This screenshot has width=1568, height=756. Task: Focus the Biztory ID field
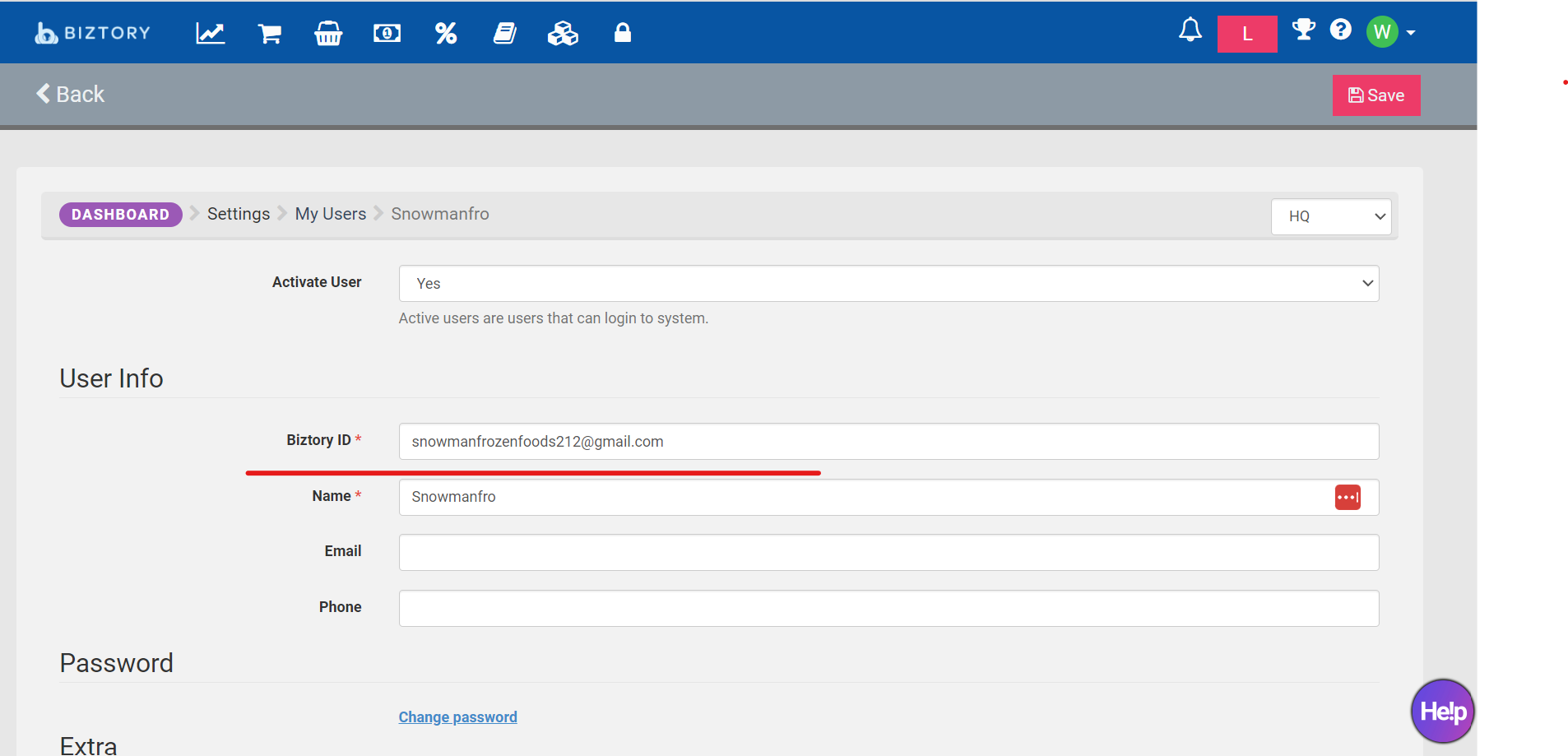click(x=888, y=442)
